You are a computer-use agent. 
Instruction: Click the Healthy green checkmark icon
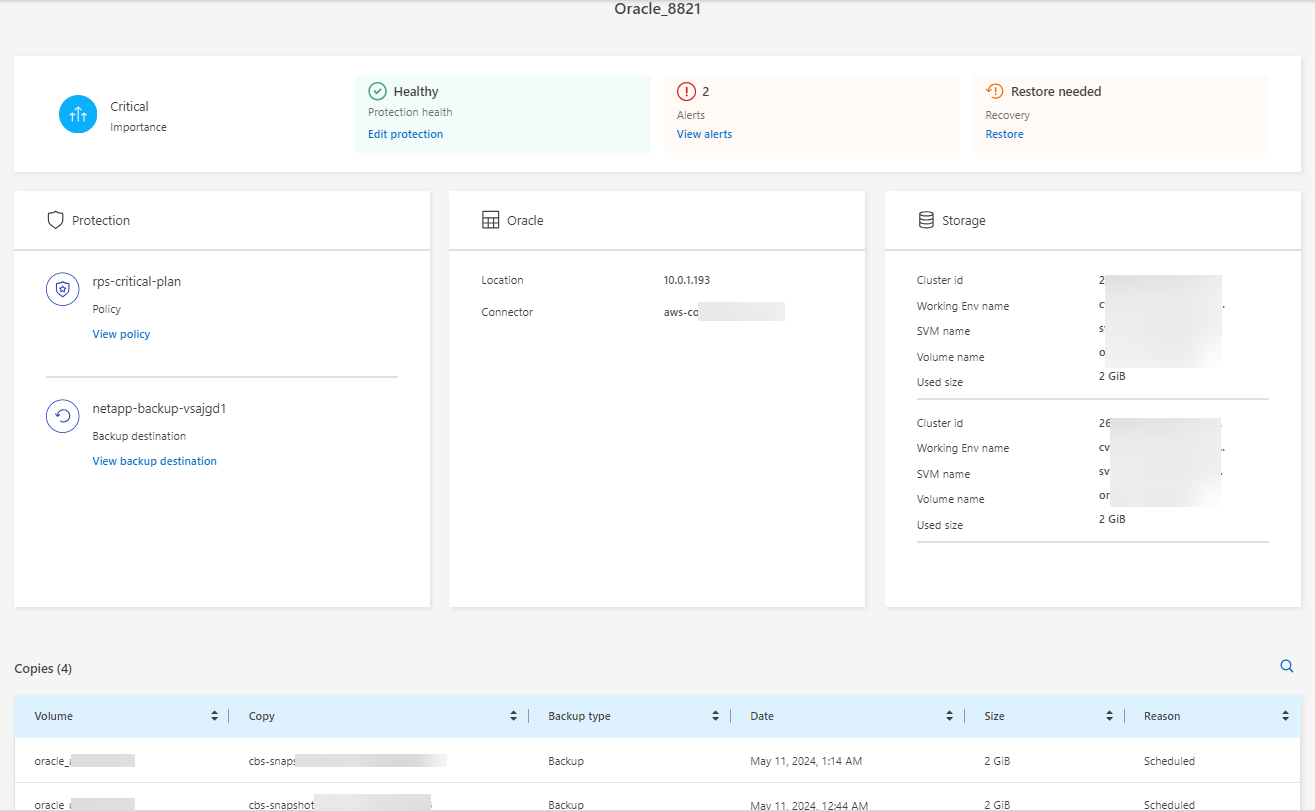[x=377, y=91]
